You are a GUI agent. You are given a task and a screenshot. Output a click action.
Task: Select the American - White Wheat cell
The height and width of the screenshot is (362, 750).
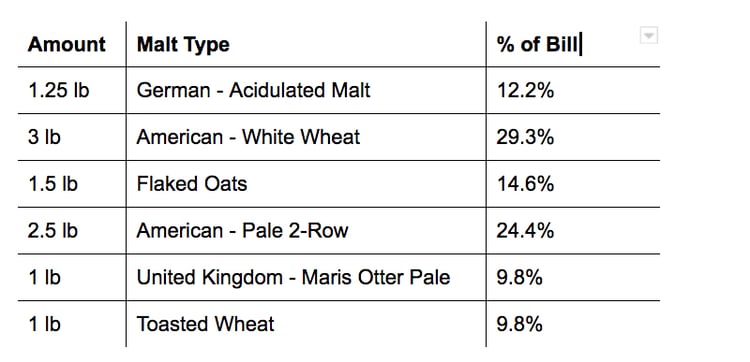(306, 137)
